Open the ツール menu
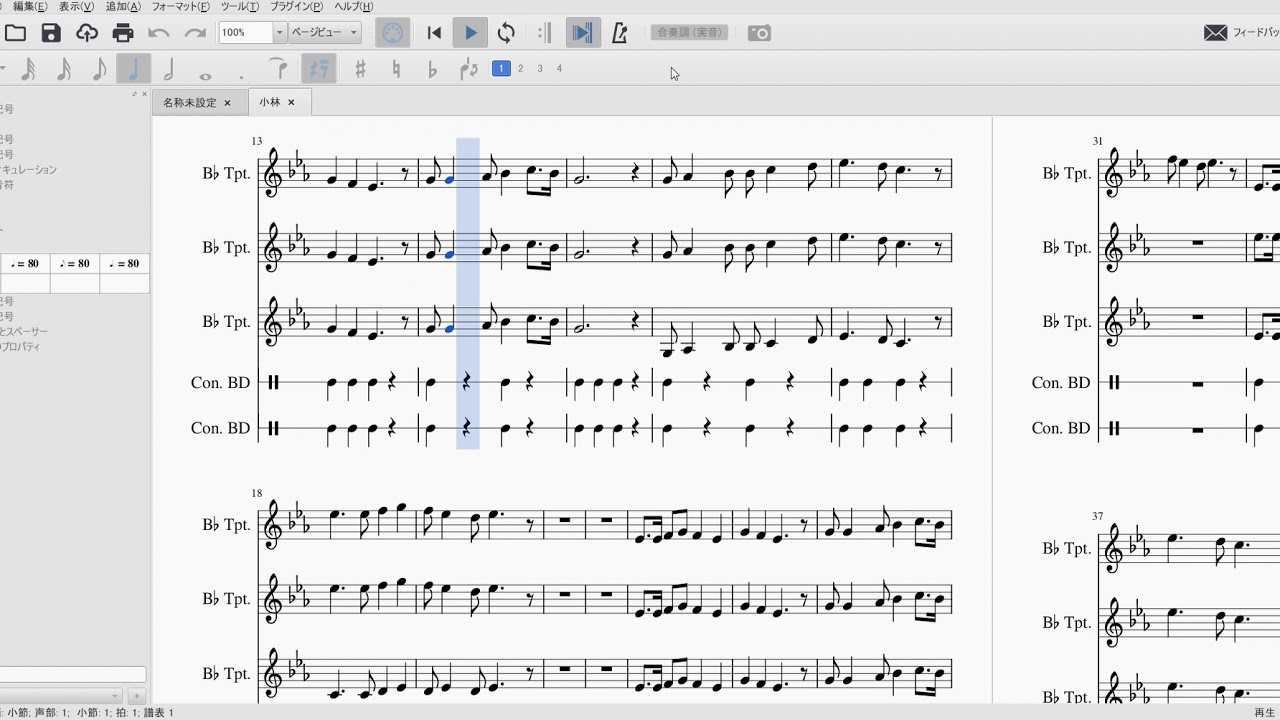 (x=240, y=7)
